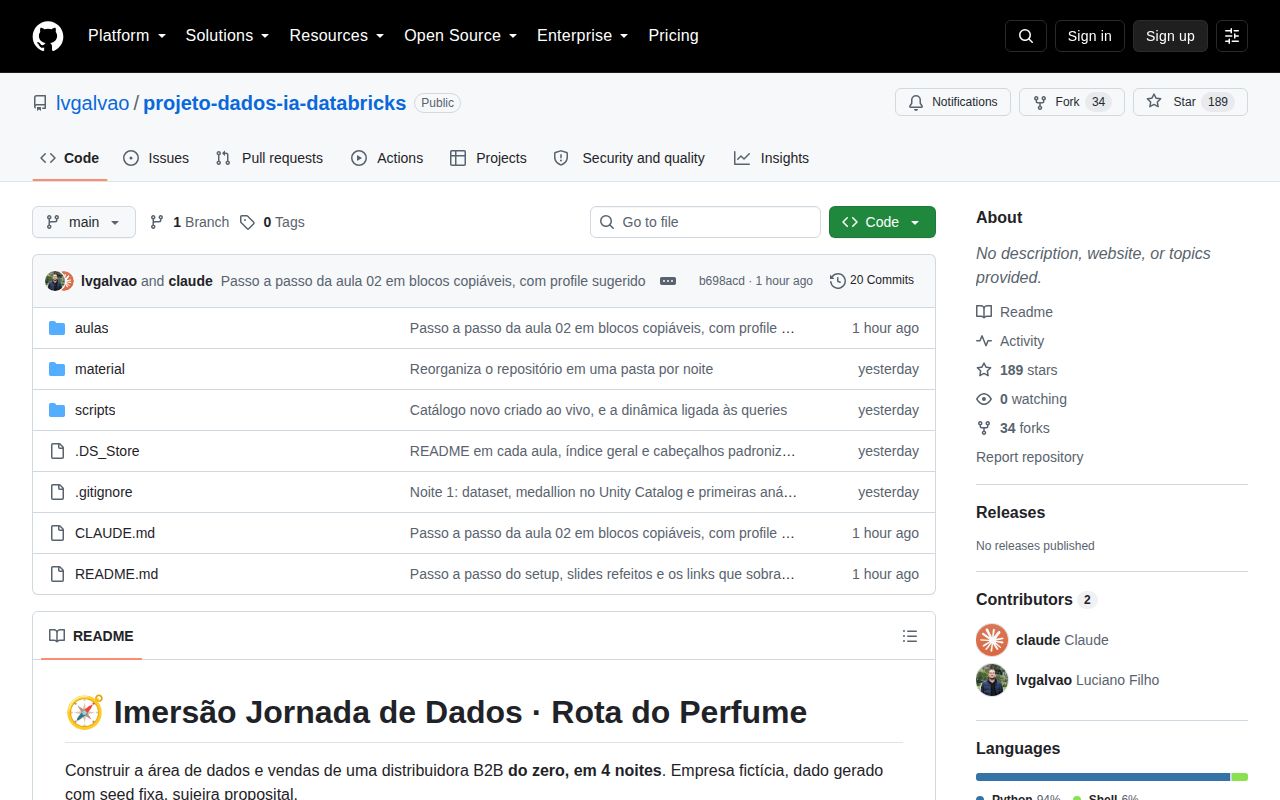Focus the Go to file search box
The image size is (1280, 800).
(x=705, y=222)
